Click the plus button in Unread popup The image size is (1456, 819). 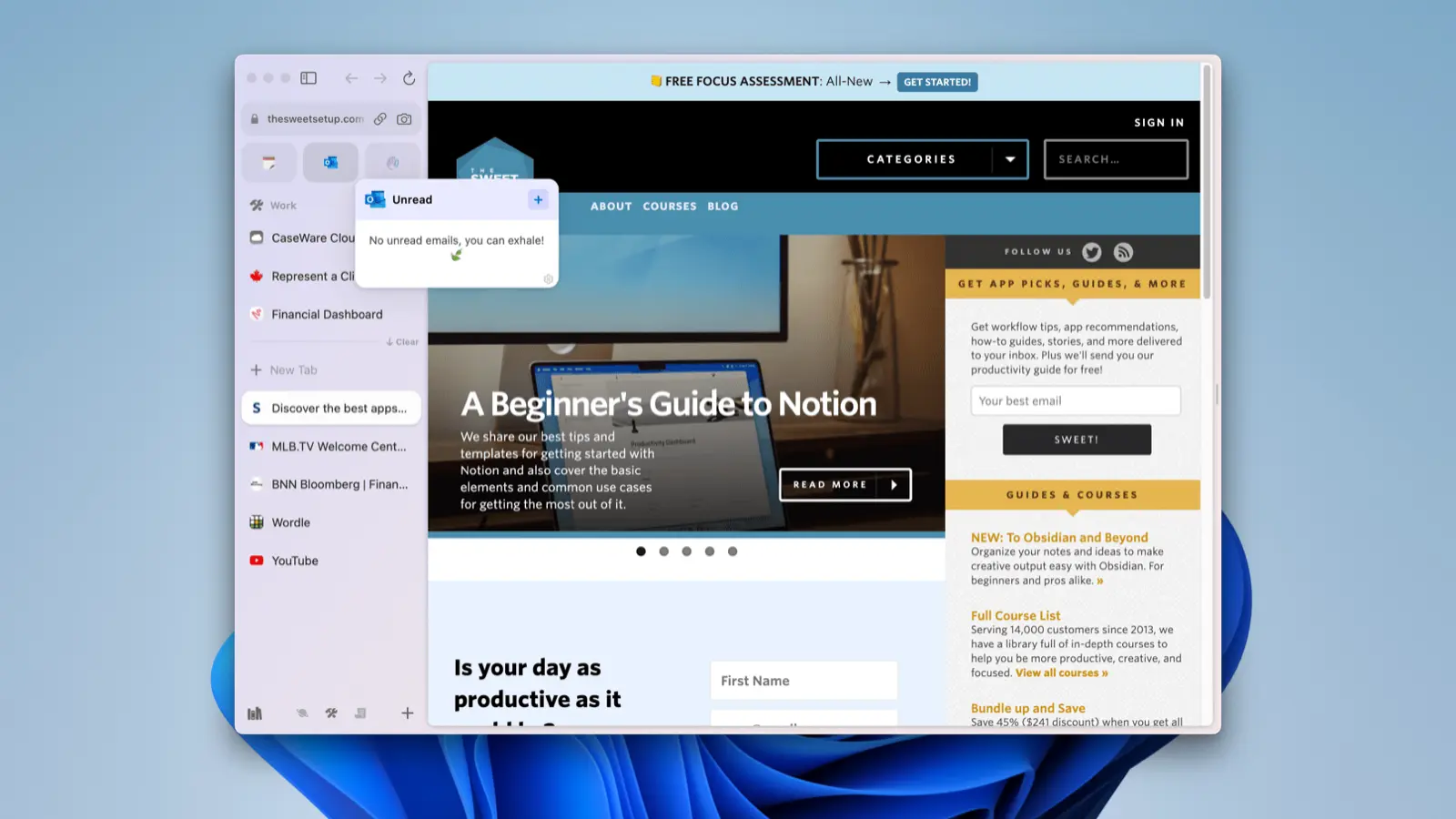(538, 200)
